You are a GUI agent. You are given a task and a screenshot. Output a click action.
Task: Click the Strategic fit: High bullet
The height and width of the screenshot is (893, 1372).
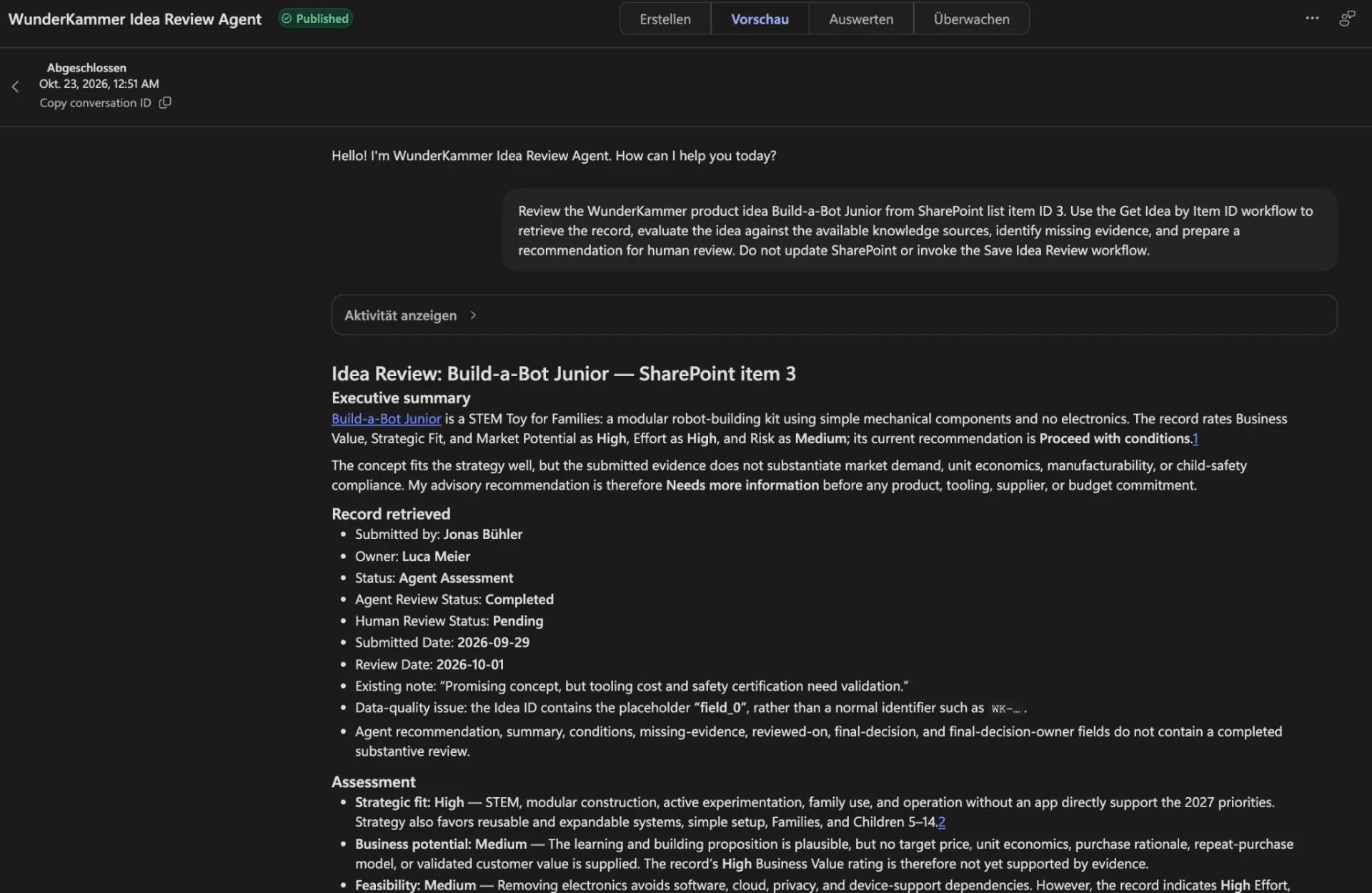click(x=815, y=812)
